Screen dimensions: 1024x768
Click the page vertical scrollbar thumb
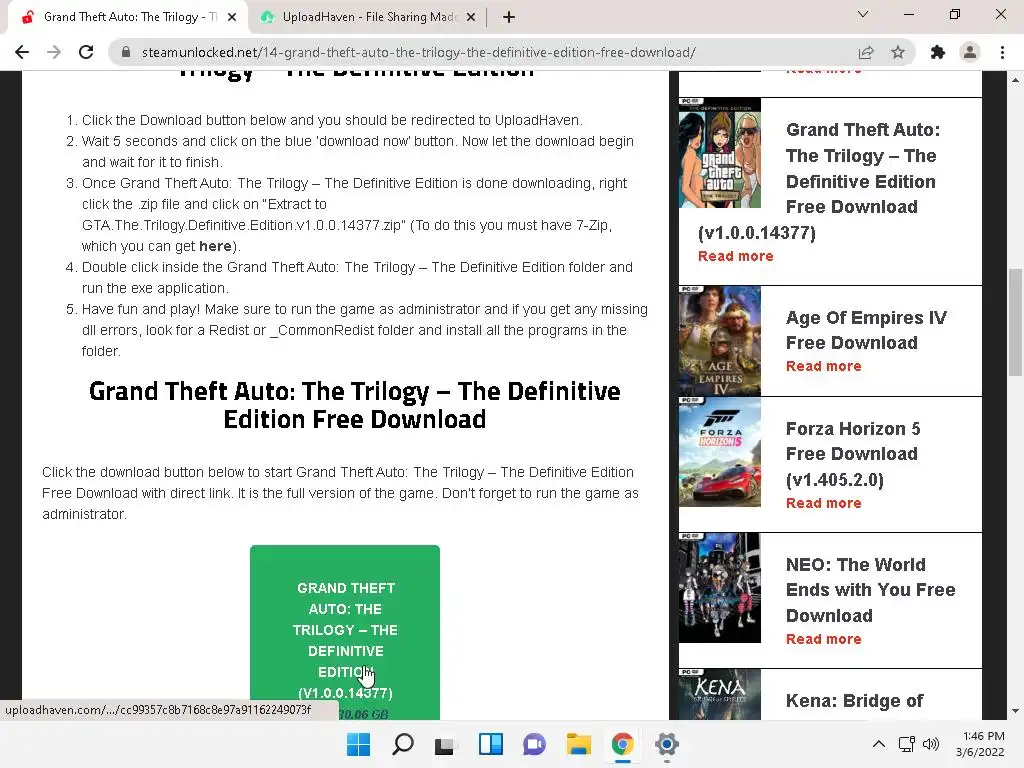[x=1015, y=322]
